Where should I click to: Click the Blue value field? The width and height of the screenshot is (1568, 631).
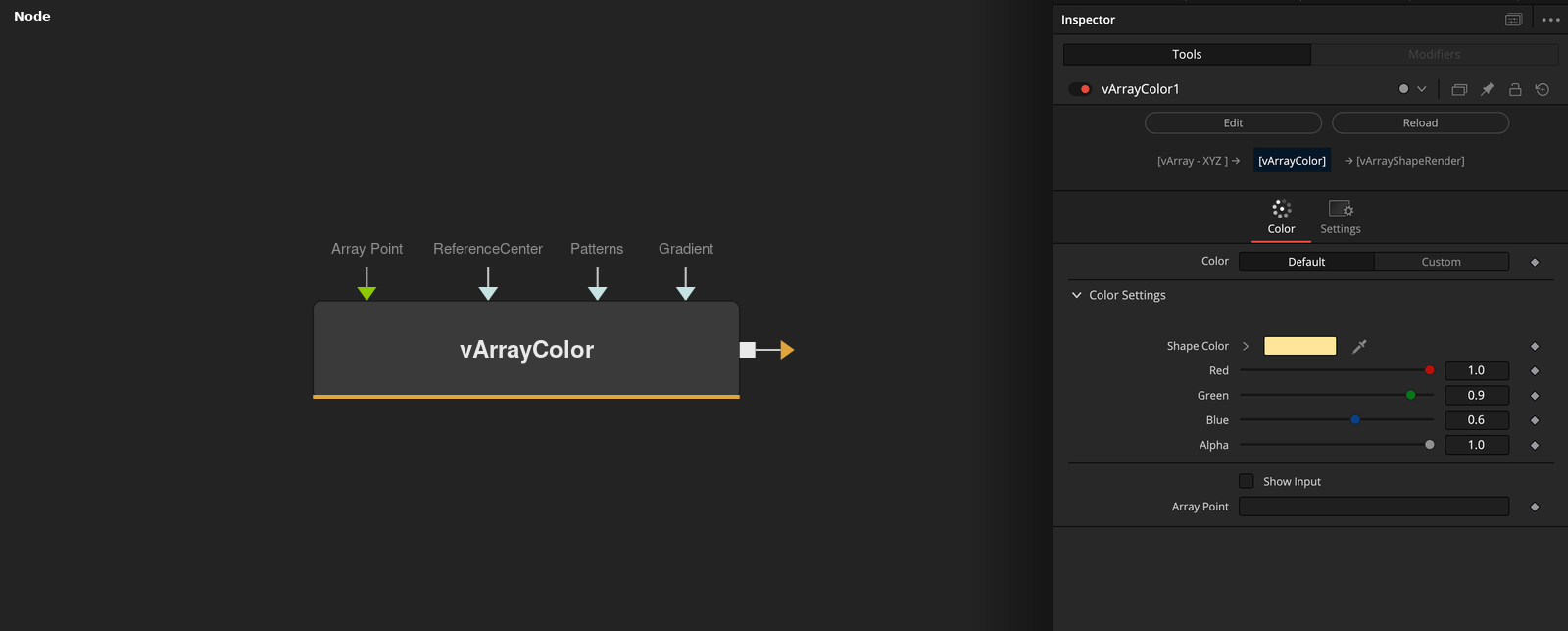point(1476,419)
